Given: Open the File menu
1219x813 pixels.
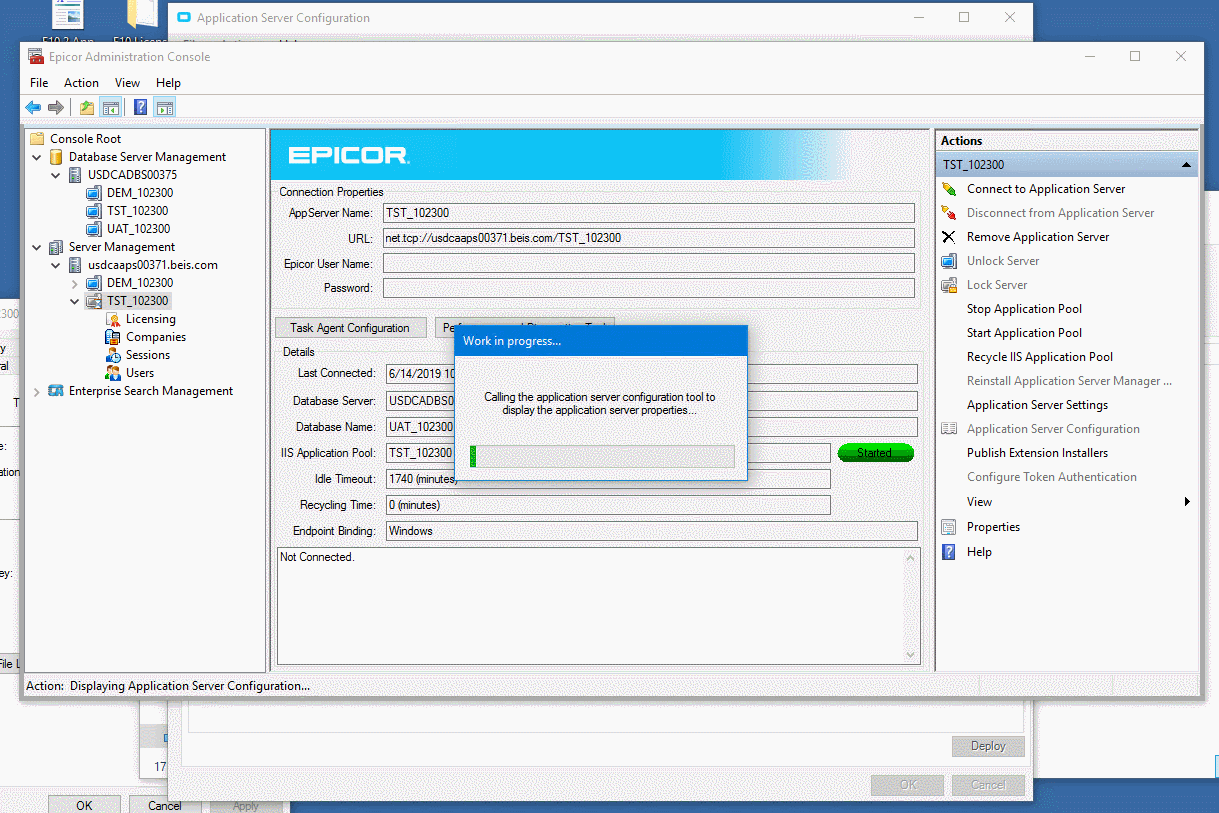Looking at the screenshot, I should (39, 83).
